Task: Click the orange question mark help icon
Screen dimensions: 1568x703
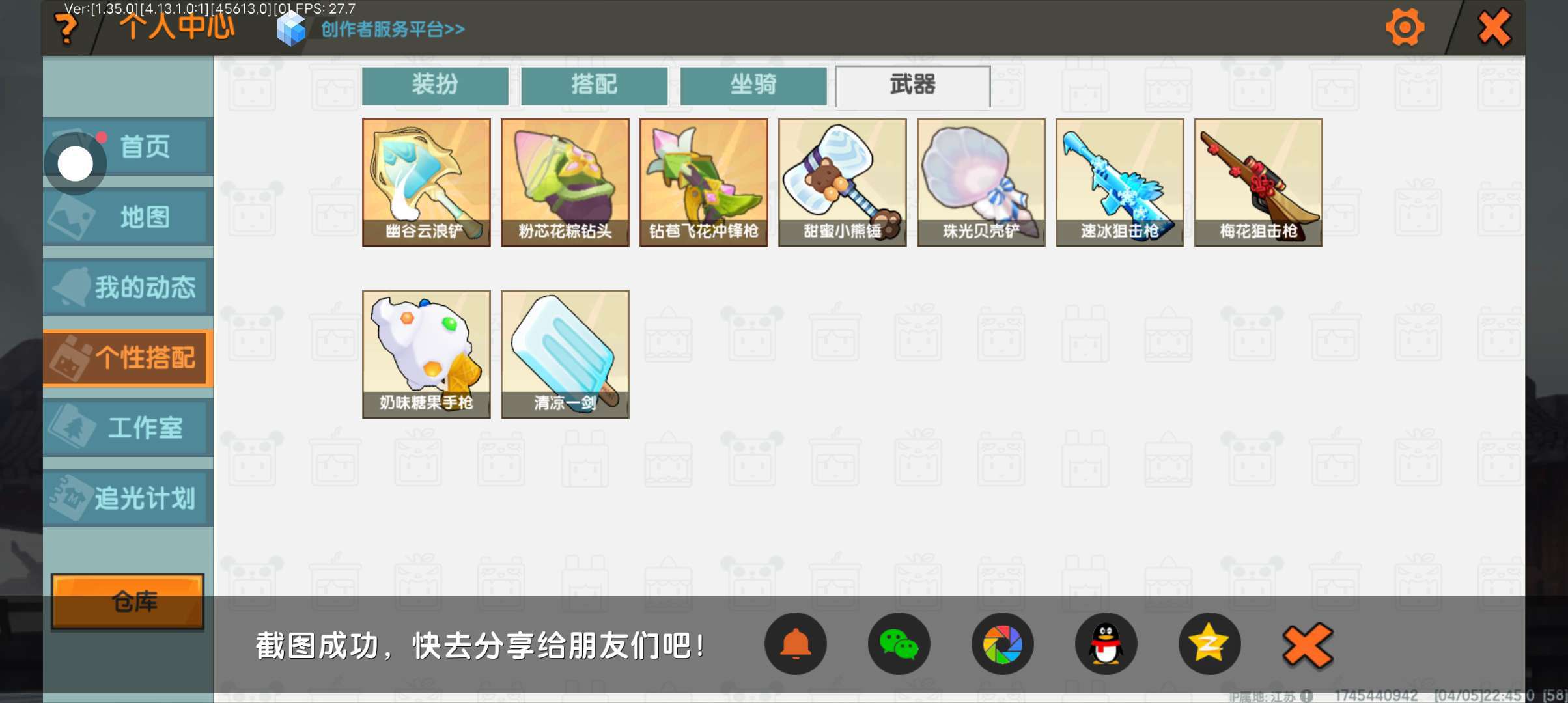Action: [x=66, y=29]
